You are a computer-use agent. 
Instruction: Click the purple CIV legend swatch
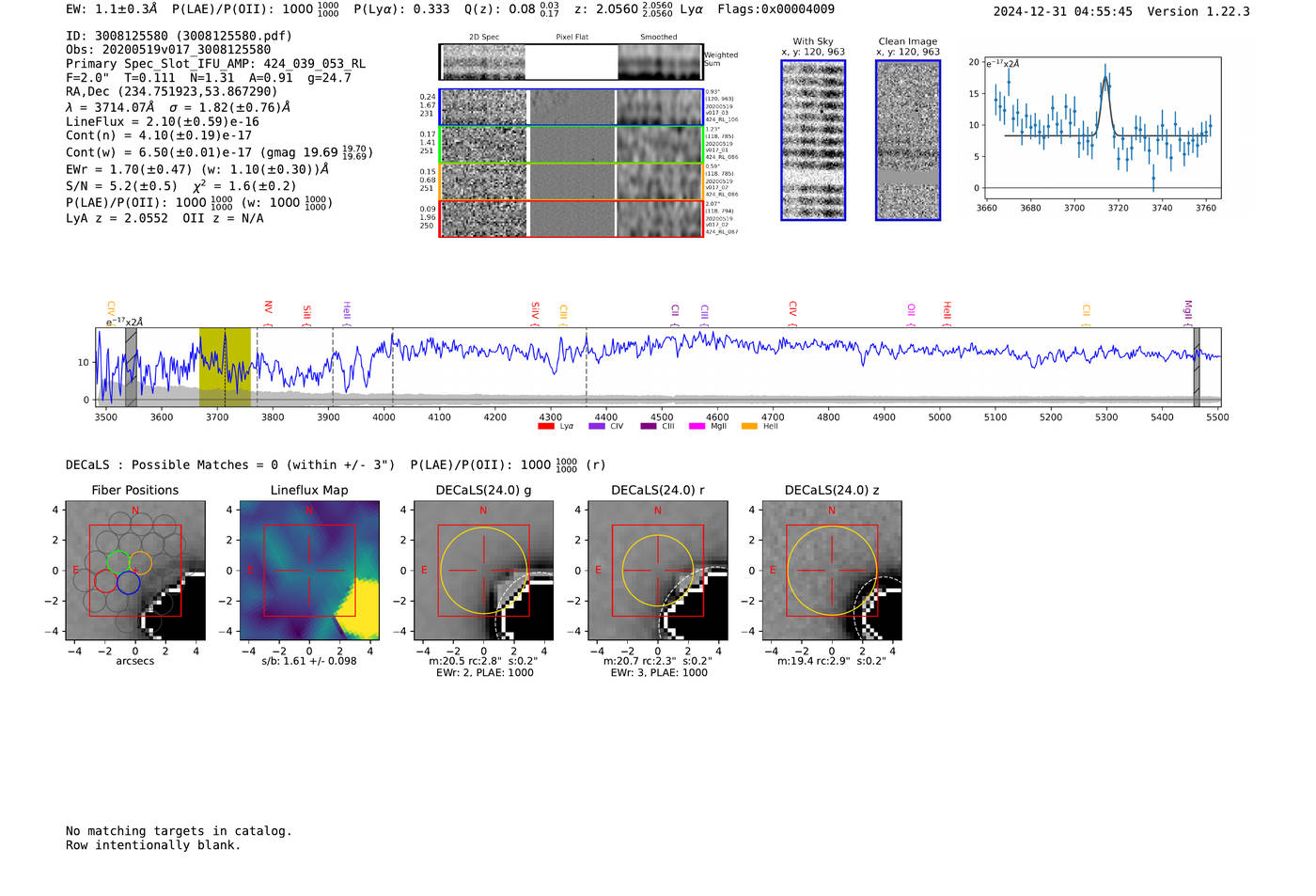597,426
